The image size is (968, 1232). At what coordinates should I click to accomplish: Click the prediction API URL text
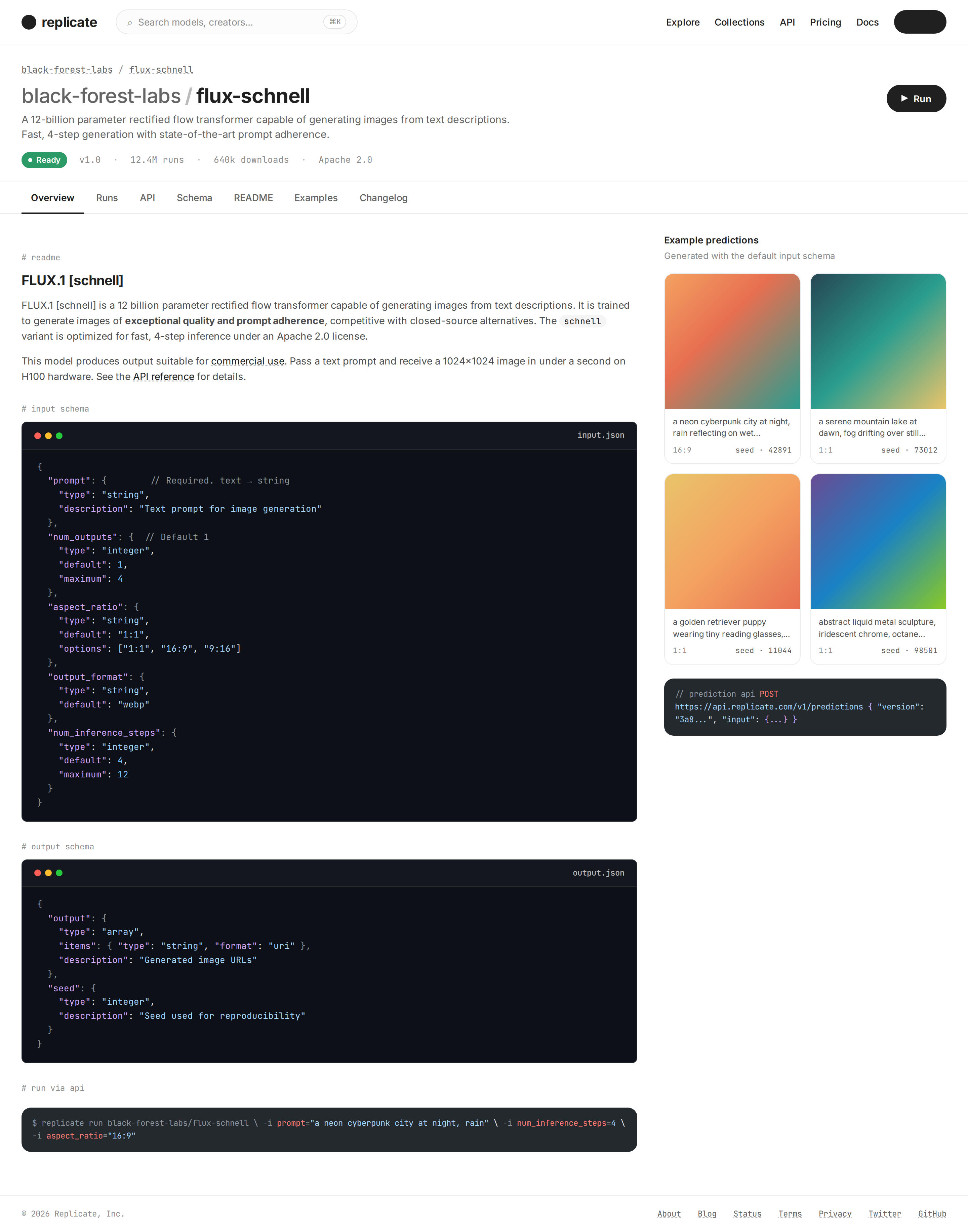pyautogui.click(x=768, y=707)
